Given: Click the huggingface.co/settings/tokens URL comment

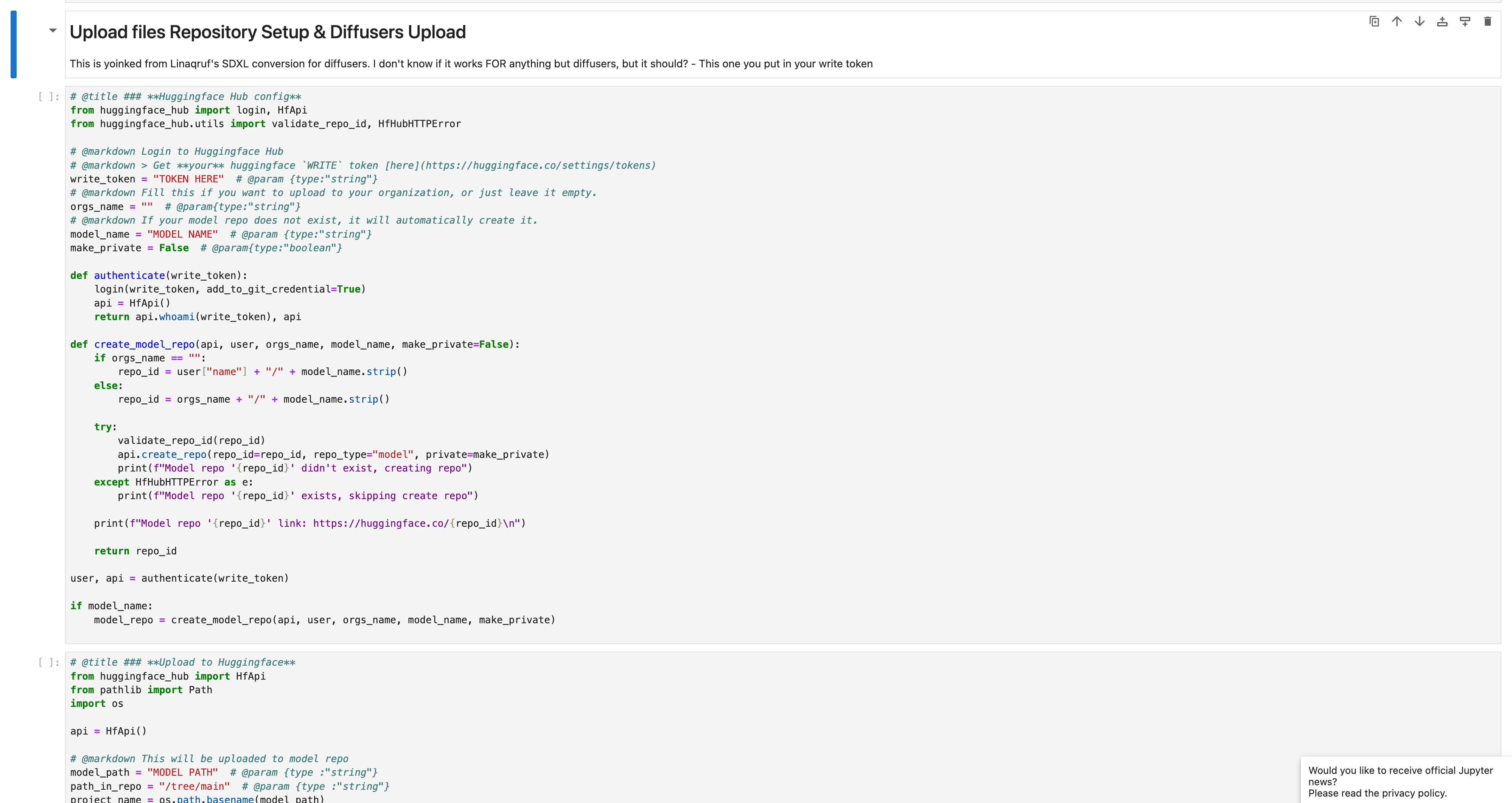Looking at the screenshot, I should [363, 165].
